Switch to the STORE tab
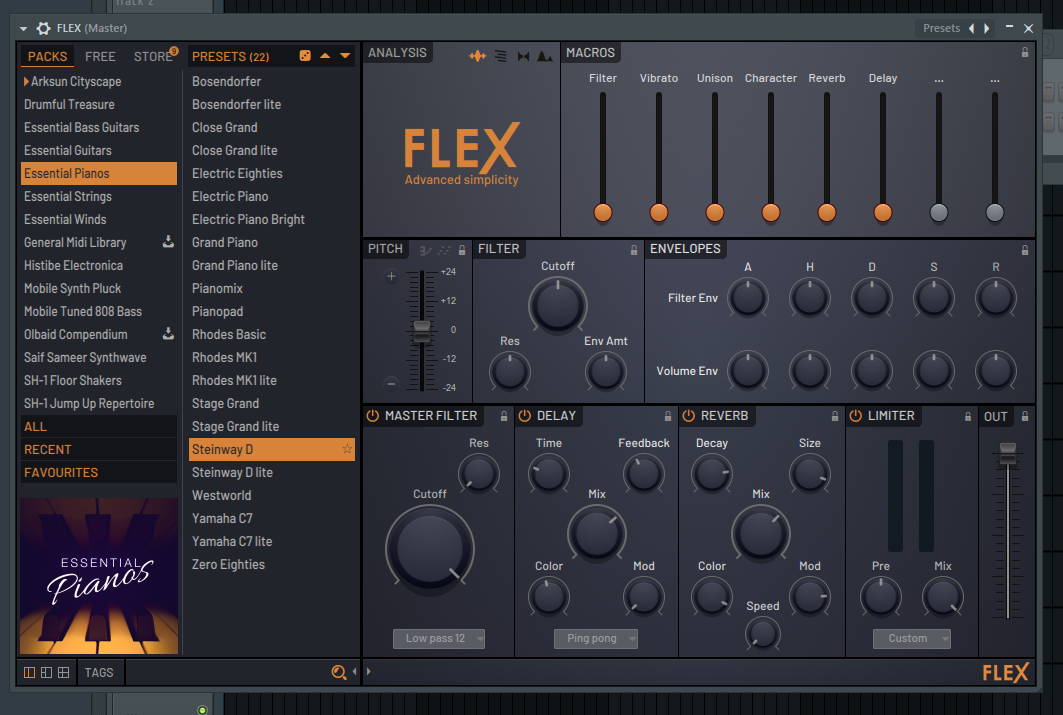1063x715 pixels. [x=153, y=56]
